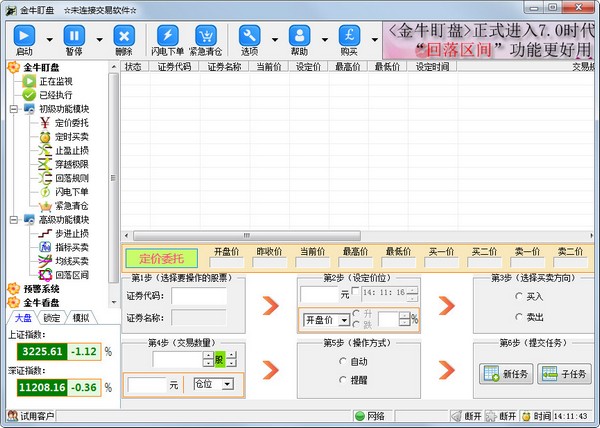Open 闪电下单 lightning order toolbar icon
This screenshot has height=428, width=600.
168,36
